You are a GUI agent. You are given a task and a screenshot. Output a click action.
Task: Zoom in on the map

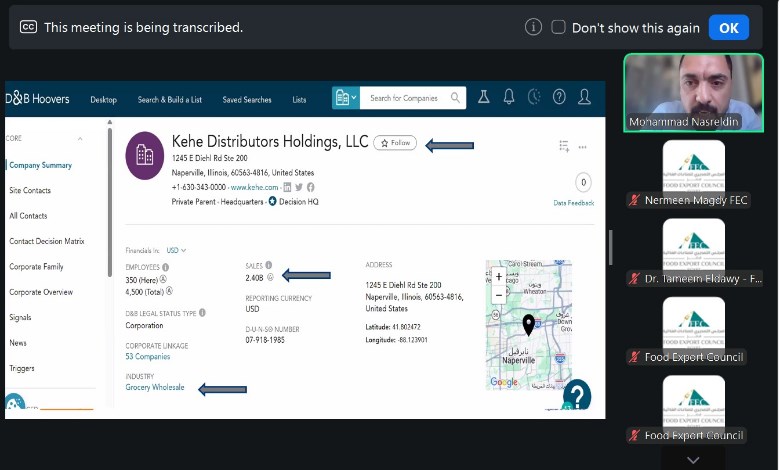498,277
